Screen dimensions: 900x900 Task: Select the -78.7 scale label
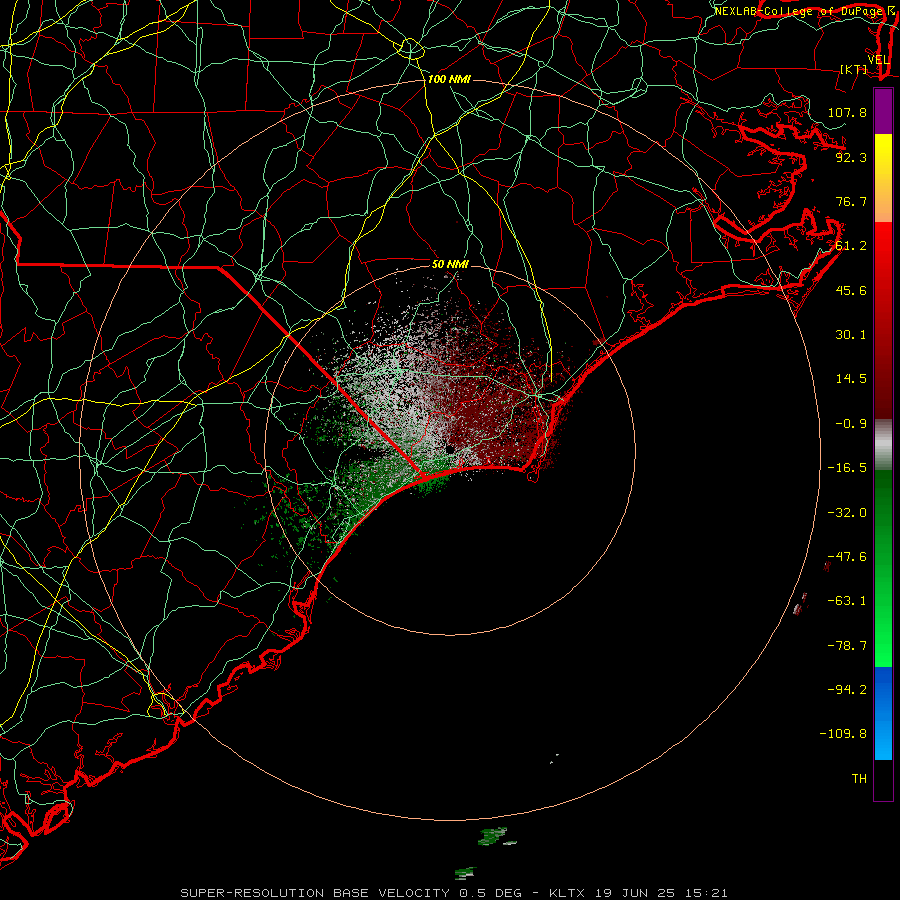[847, 646]
